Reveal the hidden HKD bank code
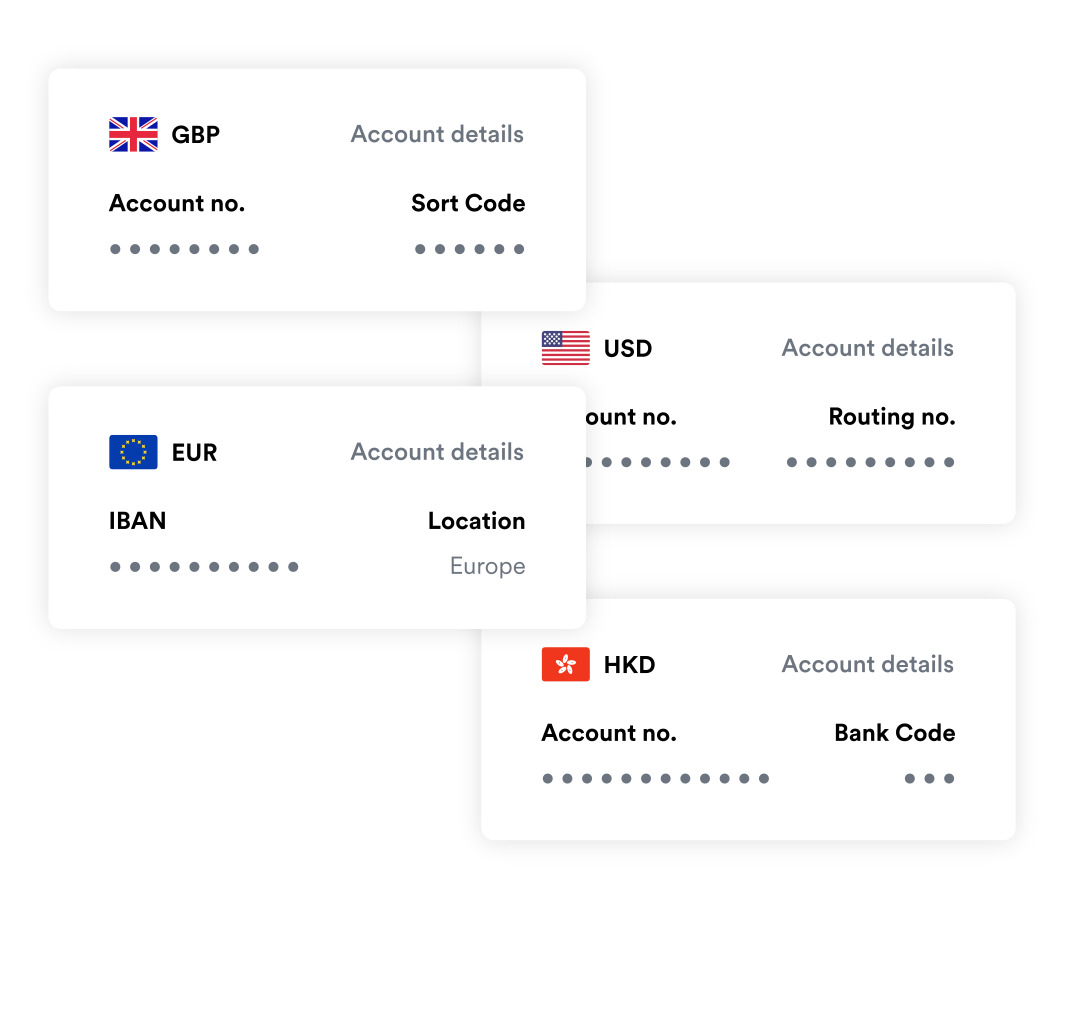 (x=929, y=778)
